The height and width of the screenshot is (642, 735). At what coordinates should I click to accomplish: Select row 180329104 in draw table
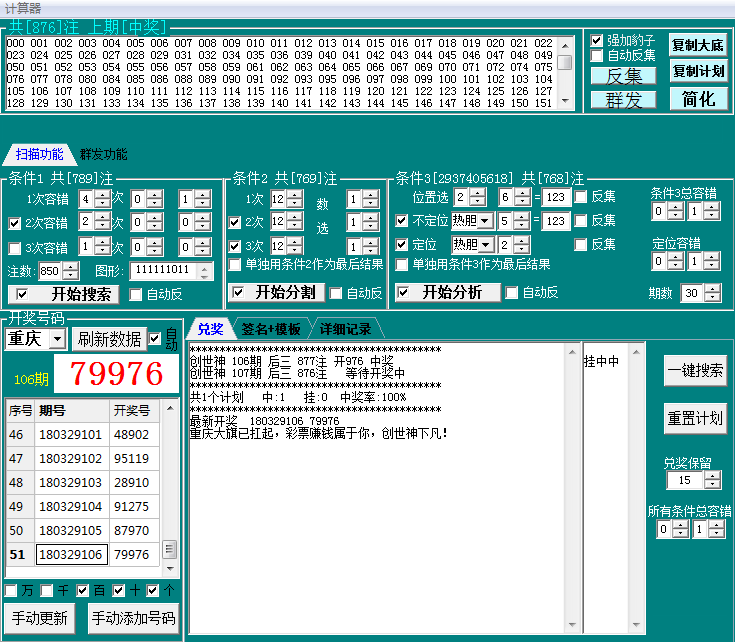point(70,507)
